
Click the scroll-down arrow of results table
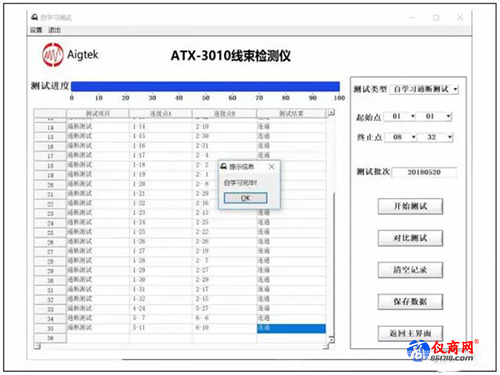pos(331,339)
